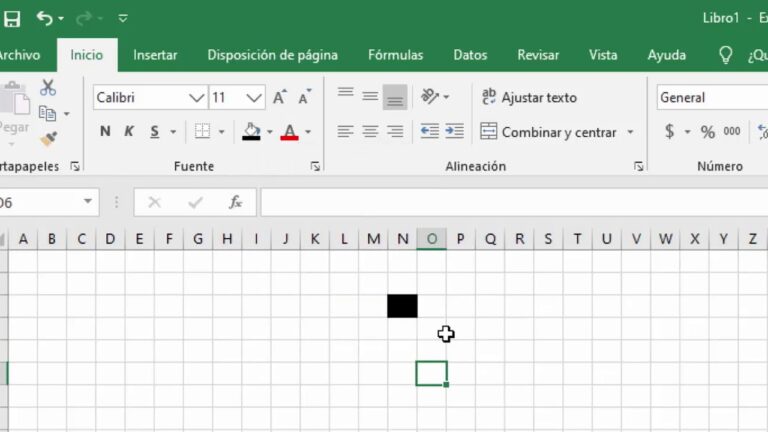
Task: Apply thousands separator 000 style
Action: coord(732,131)
